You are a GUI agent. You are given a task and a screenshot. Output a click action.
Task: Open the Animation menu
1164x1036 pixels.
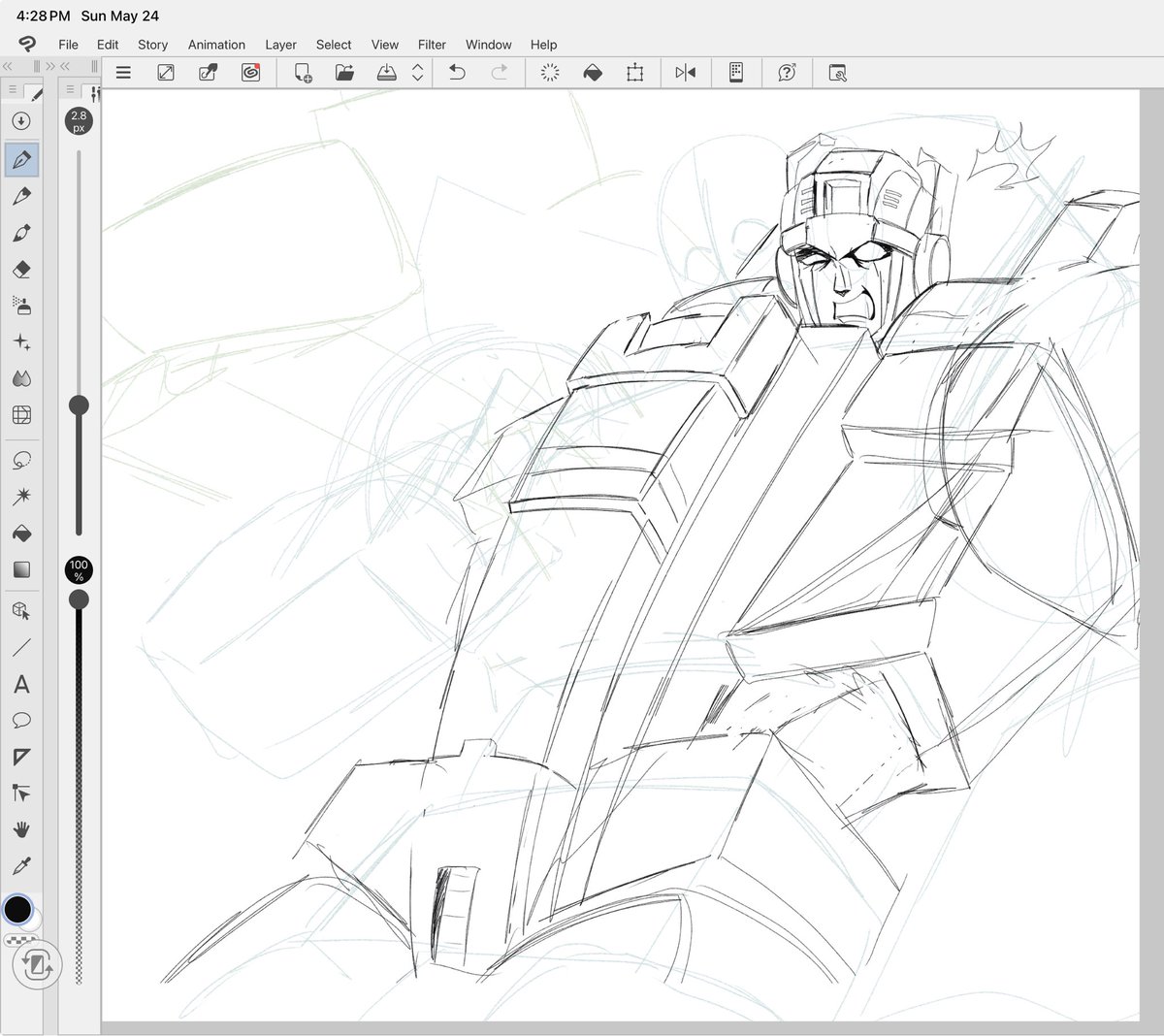[216, 45]
